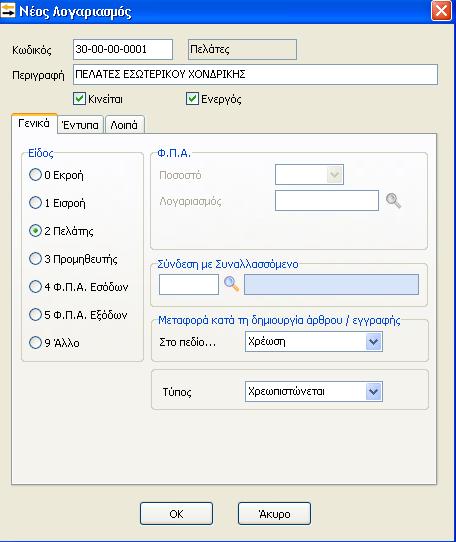The image size is (456, 542).
Task: Select the 0 Εκροή radio option
Action: coord(35,175)
